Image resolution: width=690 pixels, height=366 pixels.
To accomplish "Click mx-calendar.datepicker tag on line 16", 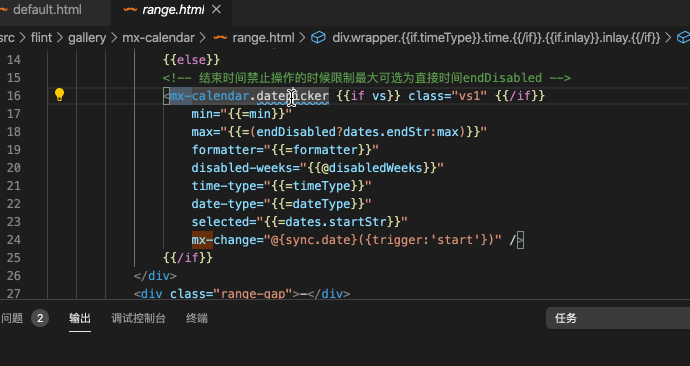I will (x=249, y=96).
